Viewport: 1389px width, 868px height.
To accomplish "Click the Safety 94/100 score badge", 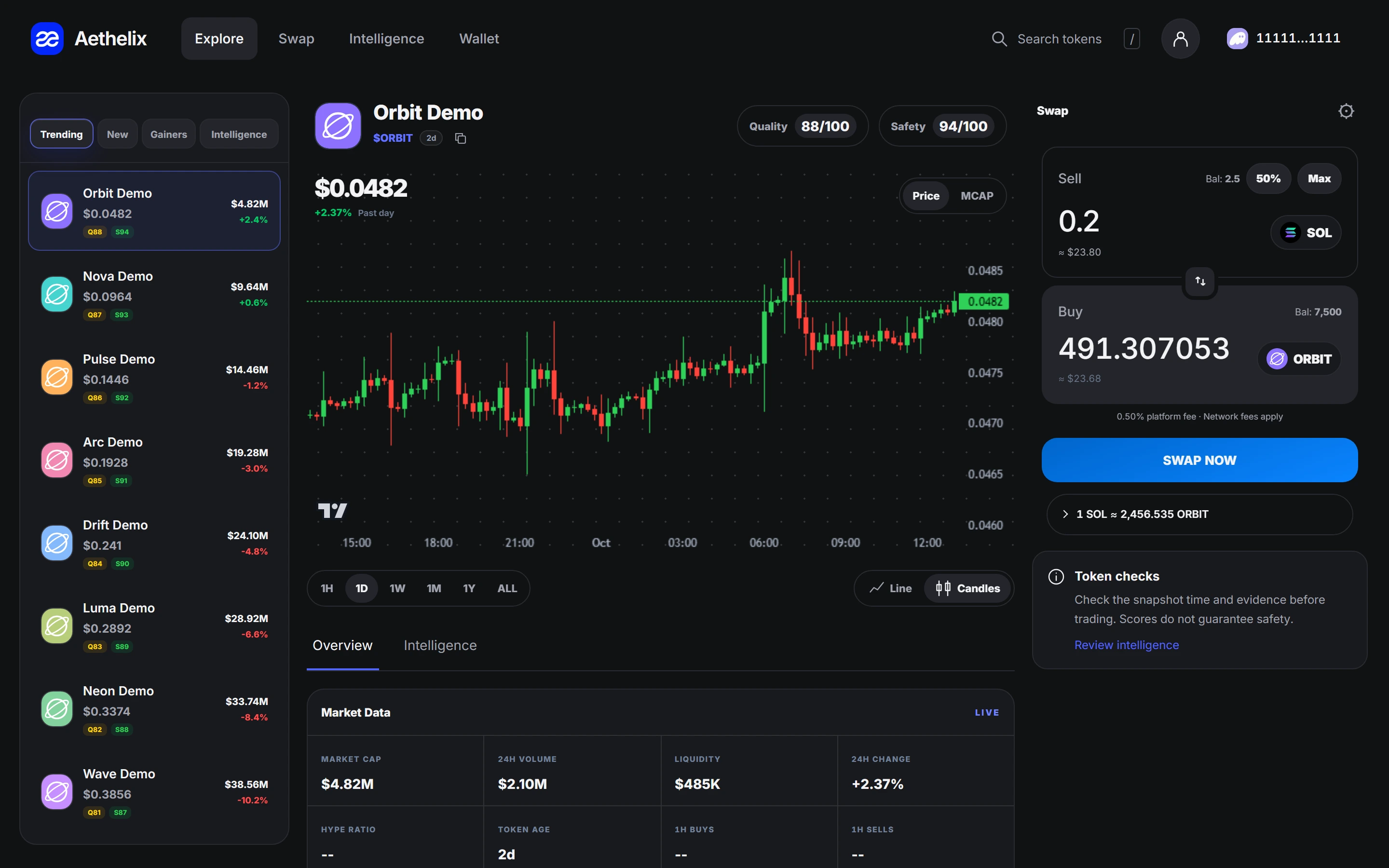I will coord(942,126).
